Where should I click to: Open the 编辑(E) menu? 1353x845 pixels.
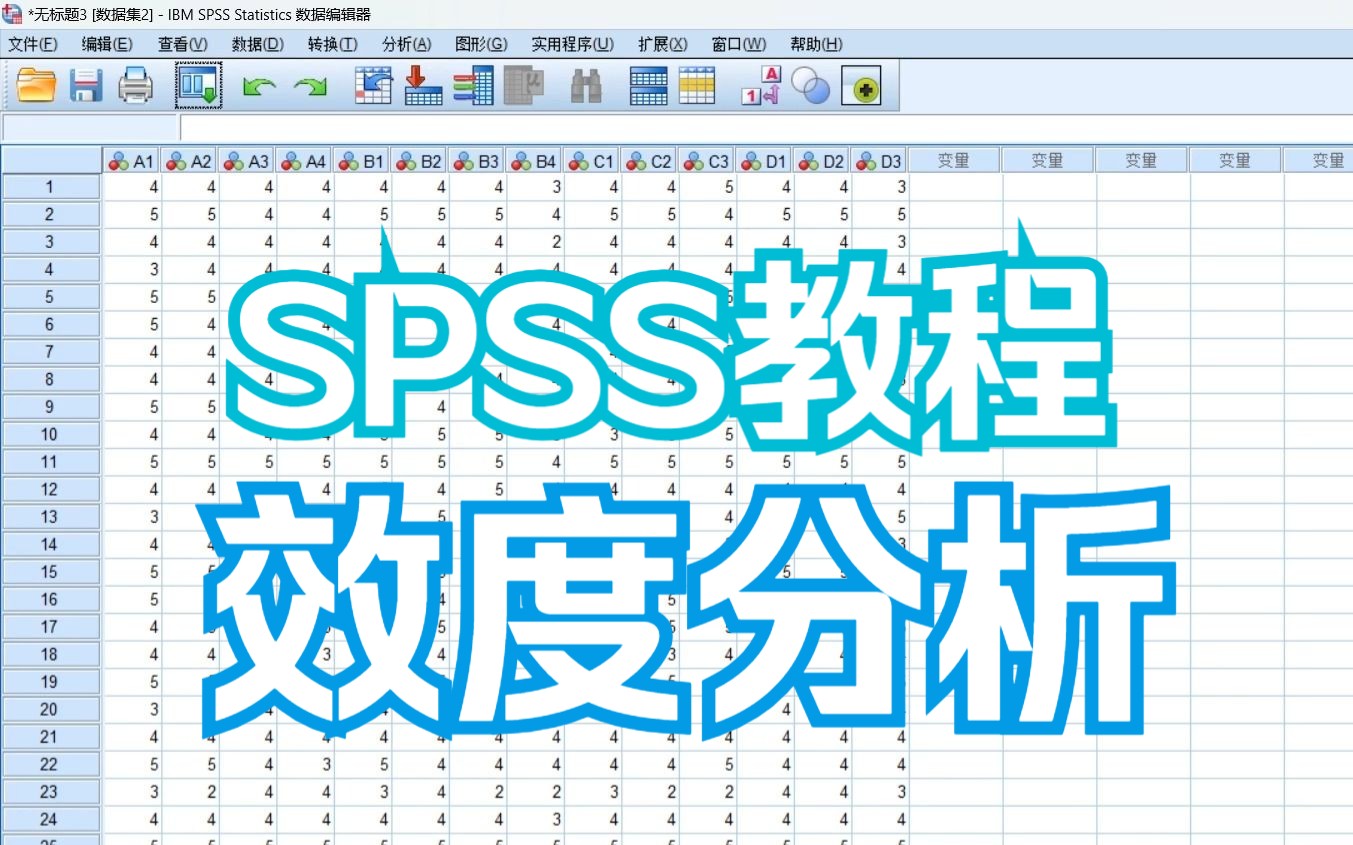107,44
